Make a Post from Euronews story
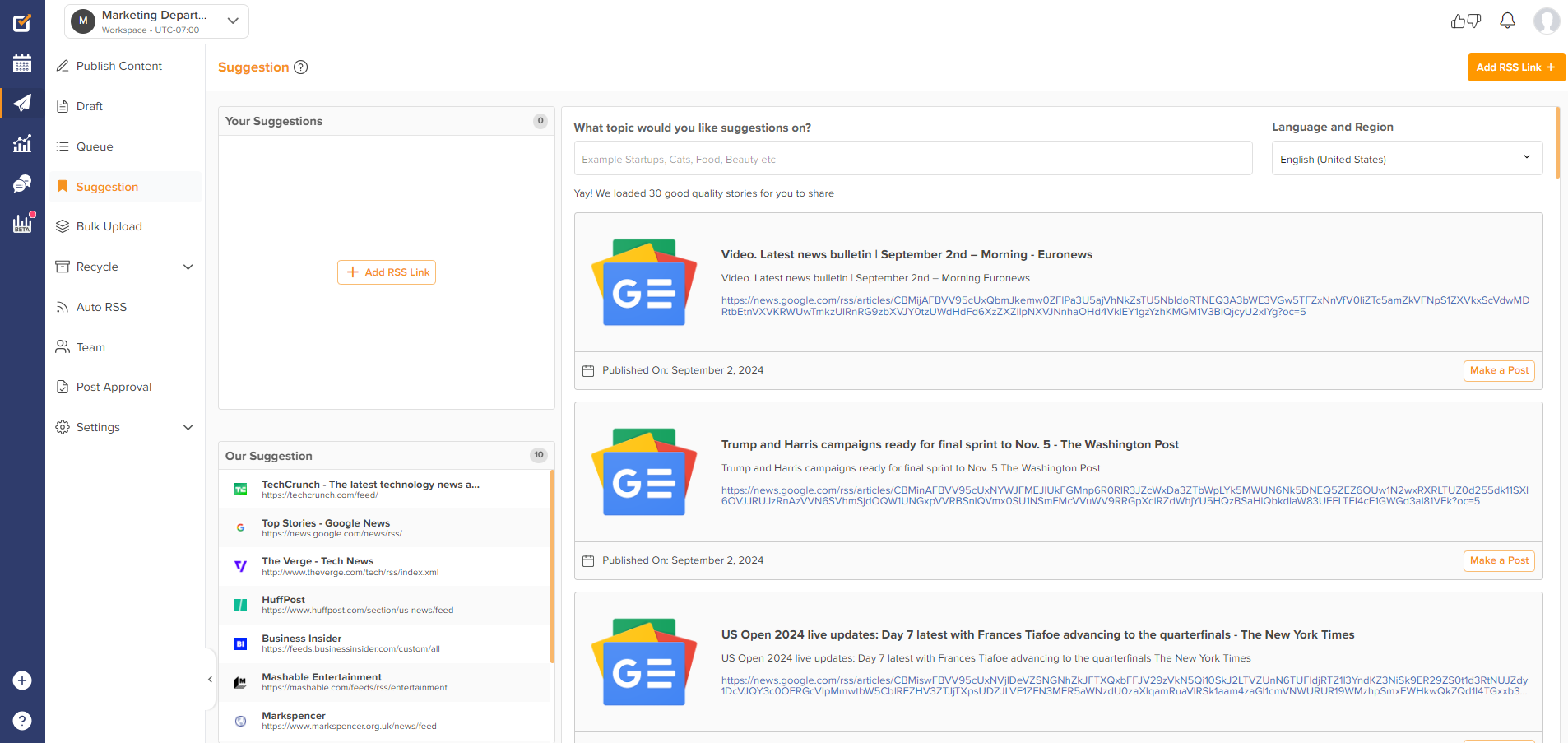1568x743 pixels. 1499,370
